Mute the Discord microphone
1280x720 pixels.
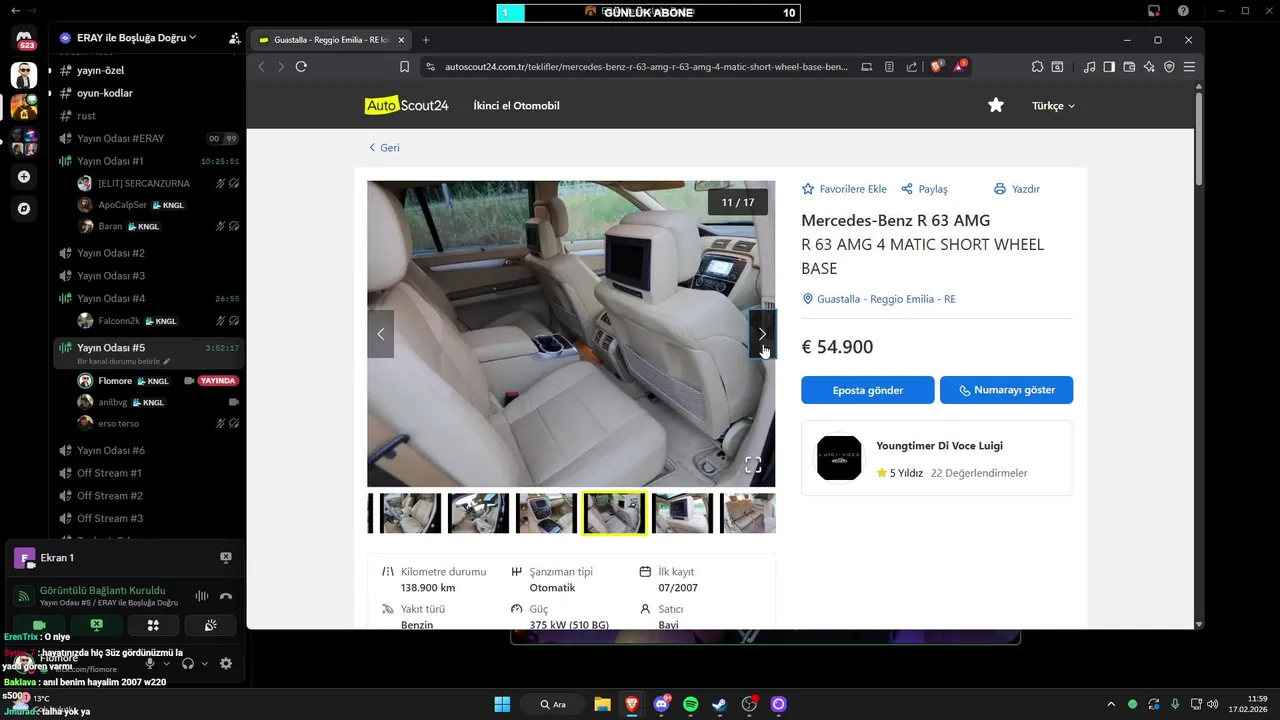point(150,663)
